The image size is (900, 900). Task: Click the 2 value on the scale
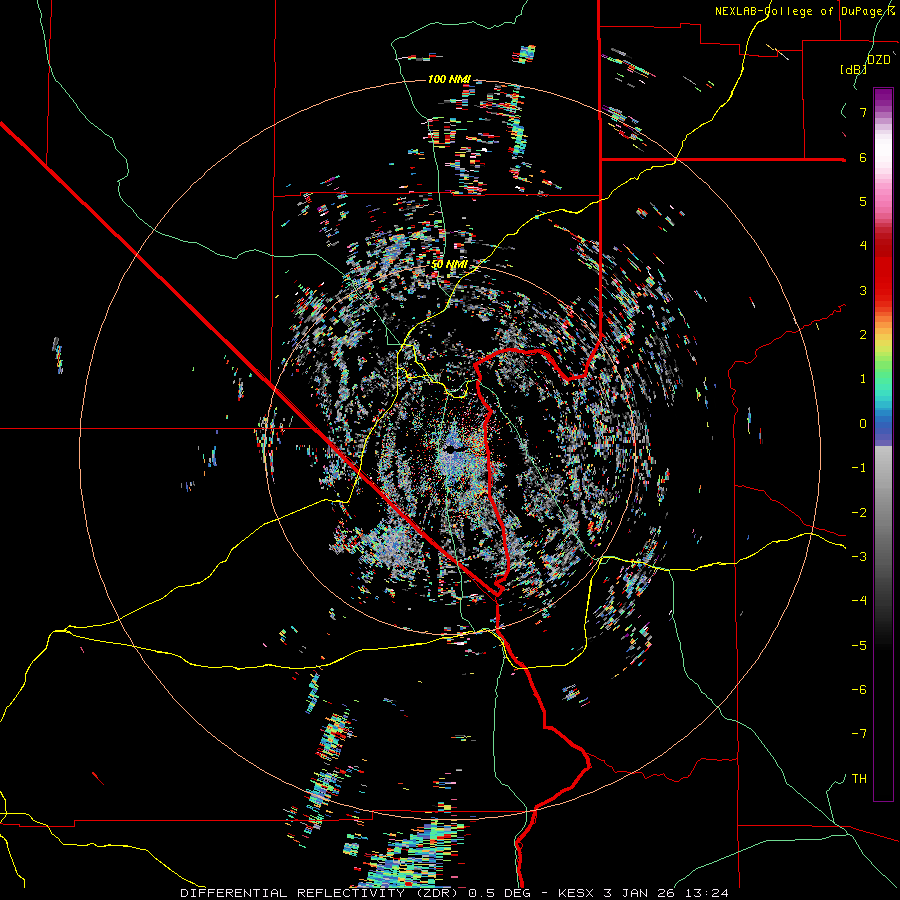863,335
